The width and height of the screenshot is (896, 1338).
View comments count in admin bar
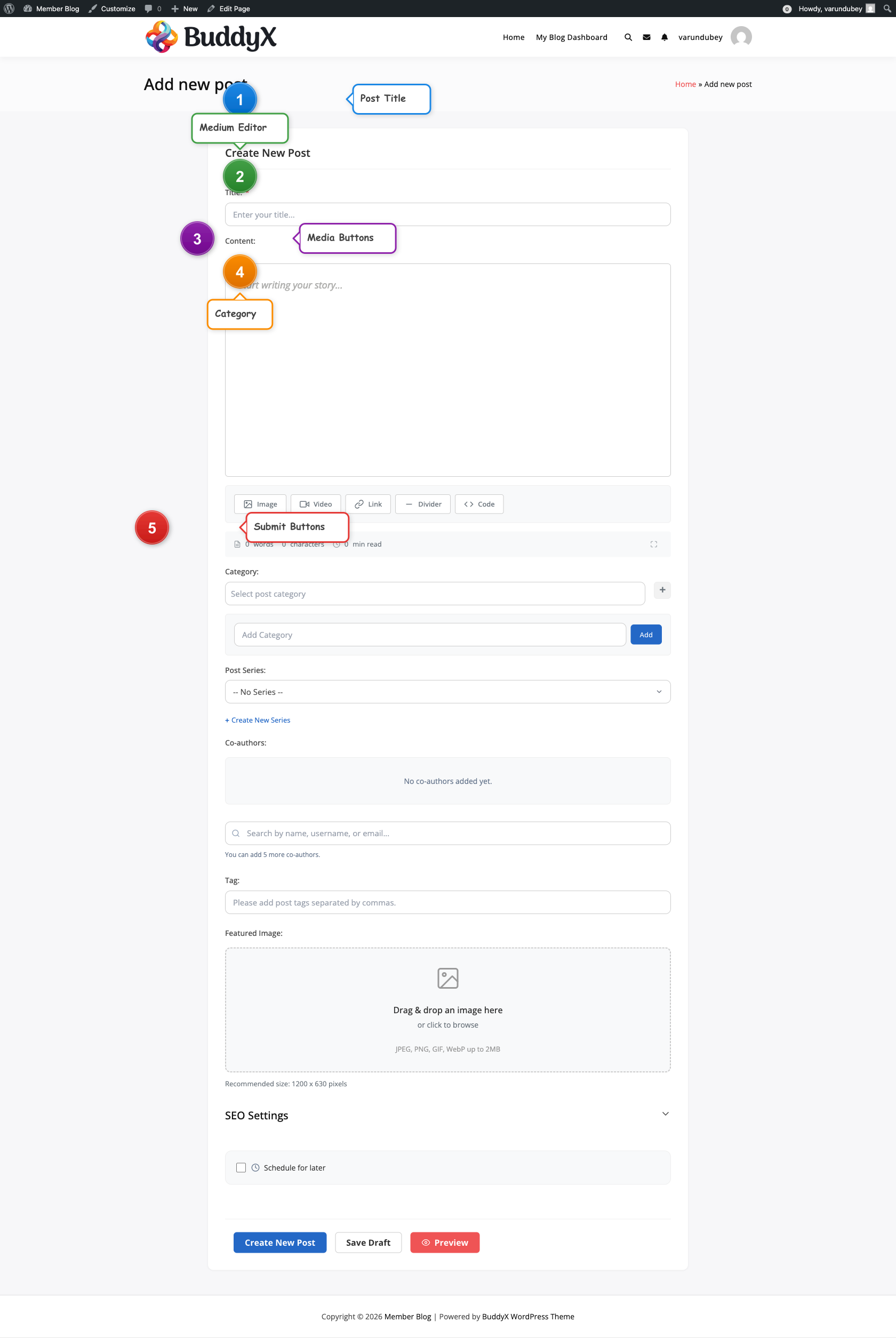[153, 9]
